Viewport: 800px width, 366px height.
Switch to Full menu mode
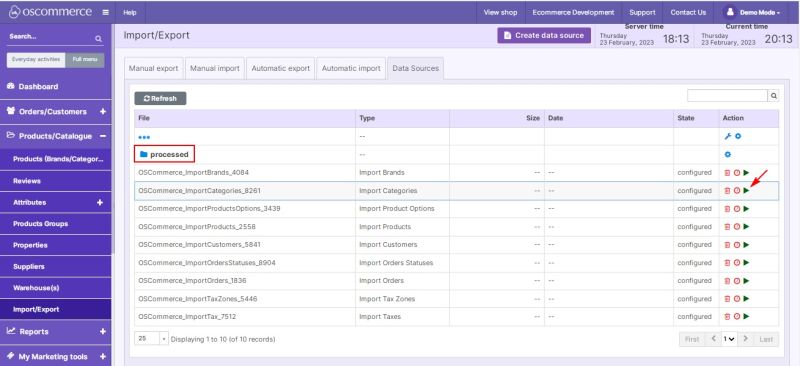click(85, 60)
